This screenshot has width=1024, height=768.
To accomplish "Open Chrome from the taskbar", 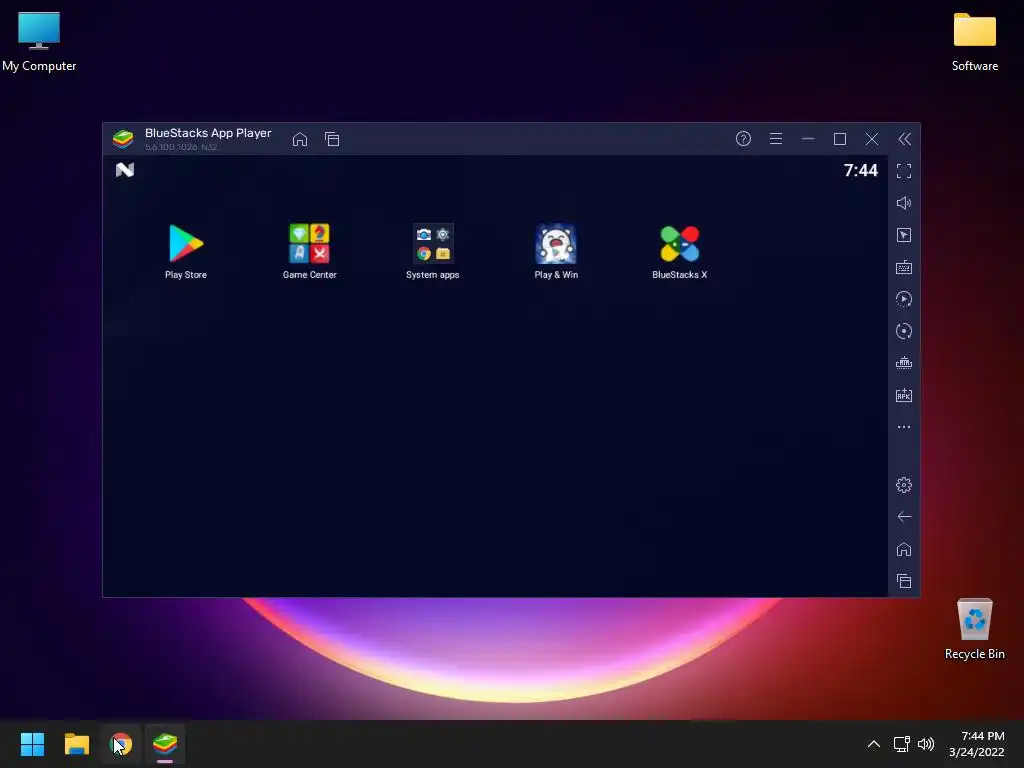I will (x=121, y=744).
